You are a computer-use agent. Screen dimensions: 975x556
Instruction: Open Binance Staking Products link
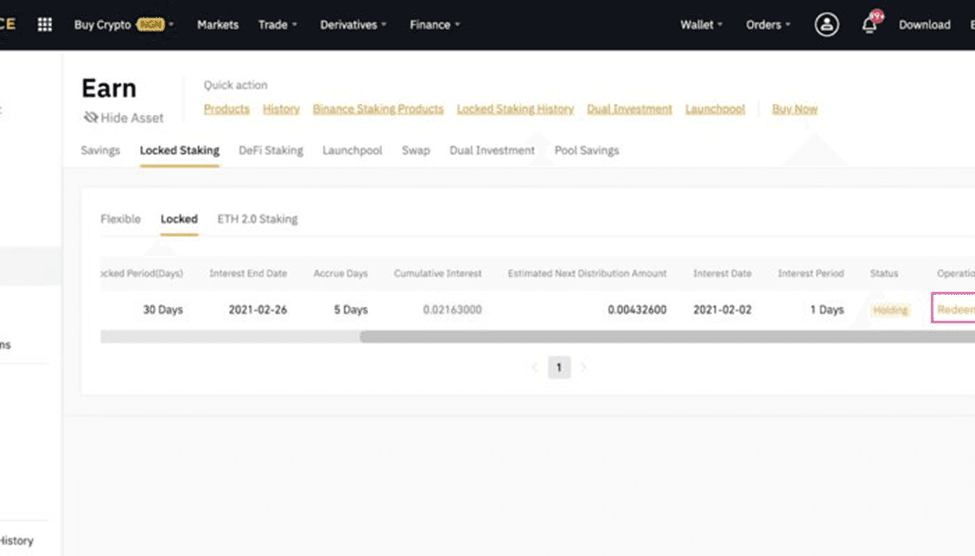point(378,109)
